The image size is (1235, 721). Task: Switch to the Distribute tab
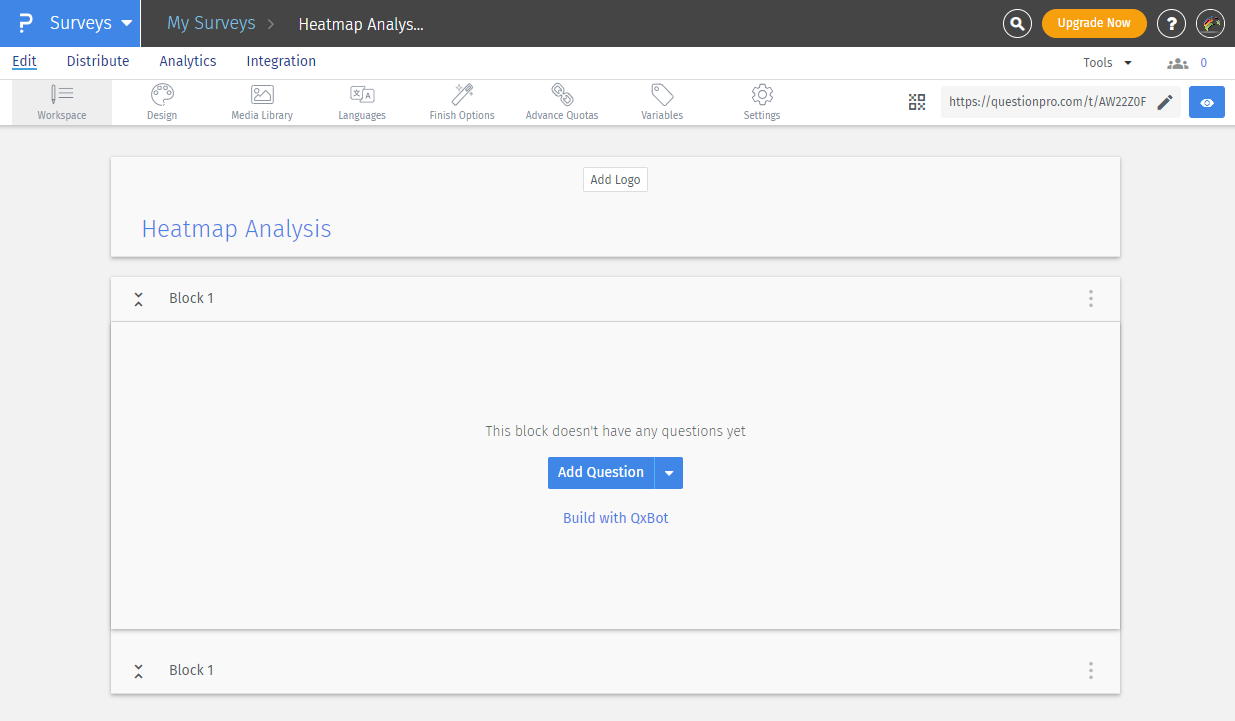[x=97, y=61]
